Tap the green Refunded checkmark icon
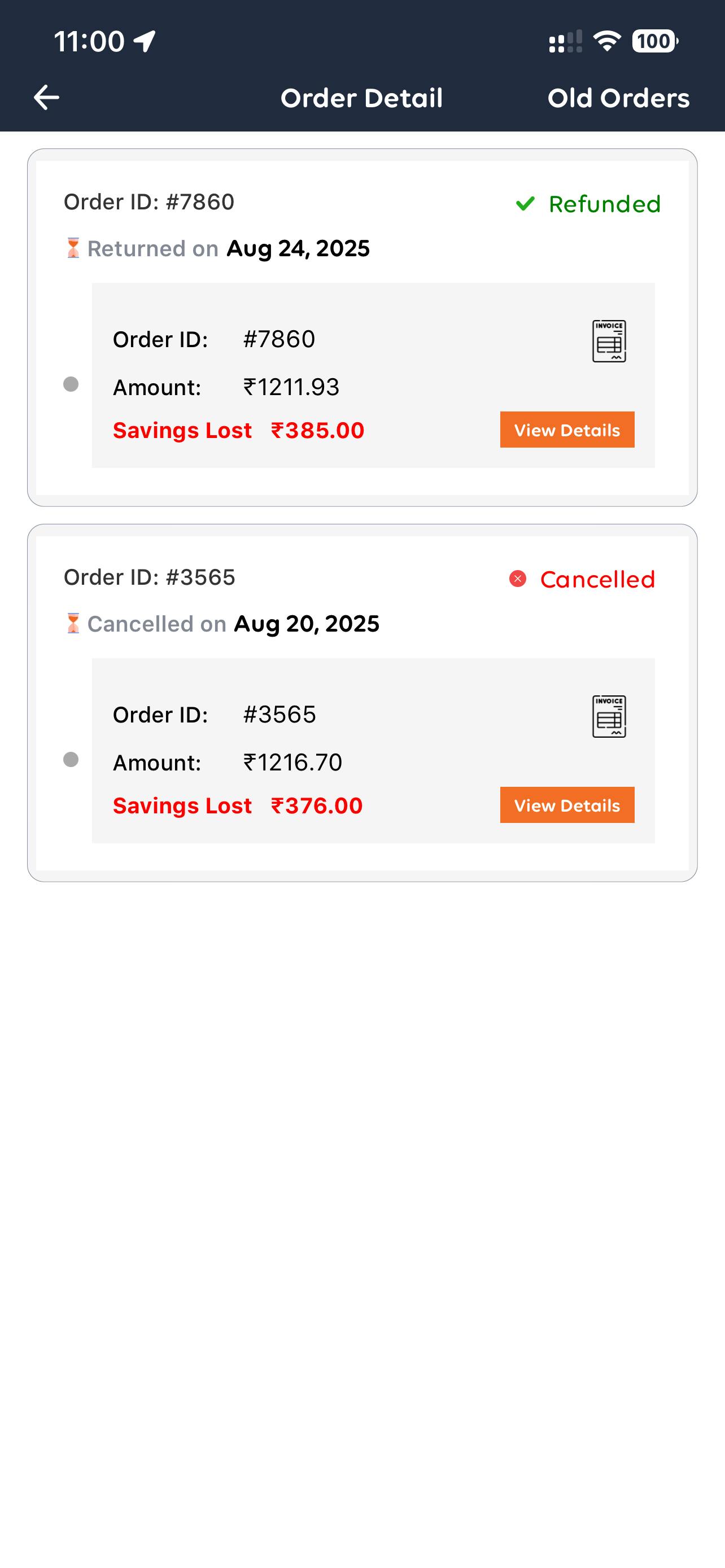The image size is (725, 1568). [525, 203]
